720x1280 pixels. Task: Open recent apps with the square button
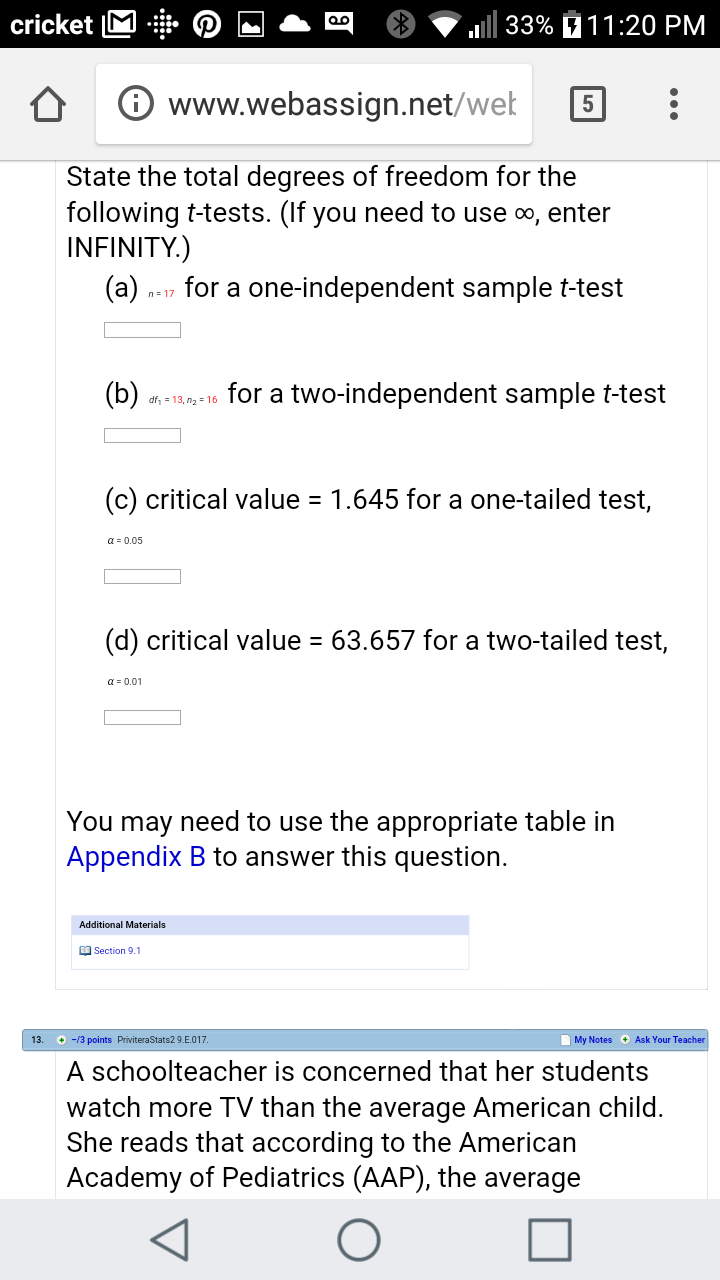click(552, 1239)
